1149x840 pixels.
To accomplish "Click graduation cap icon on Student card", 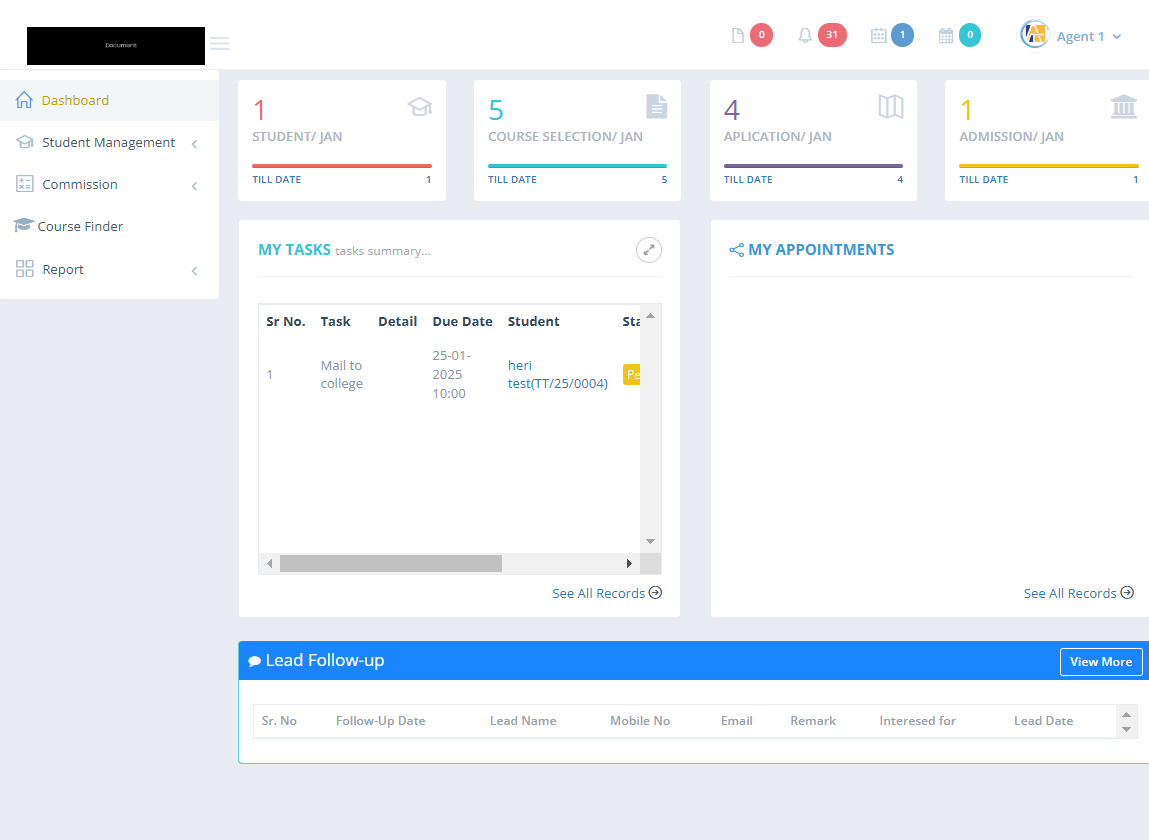I will click(419, 107).
